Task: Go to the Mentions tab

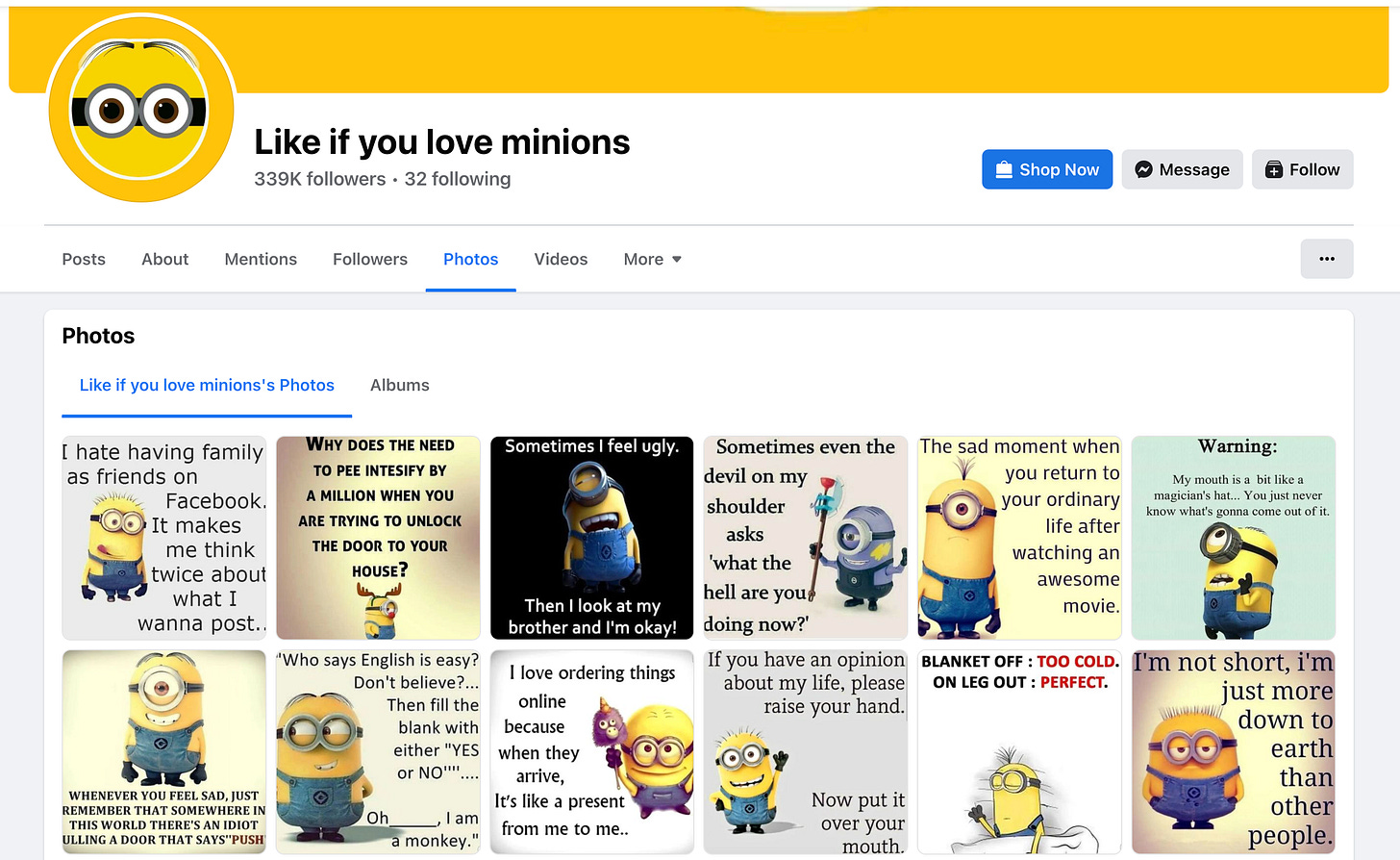Action: 261,259
